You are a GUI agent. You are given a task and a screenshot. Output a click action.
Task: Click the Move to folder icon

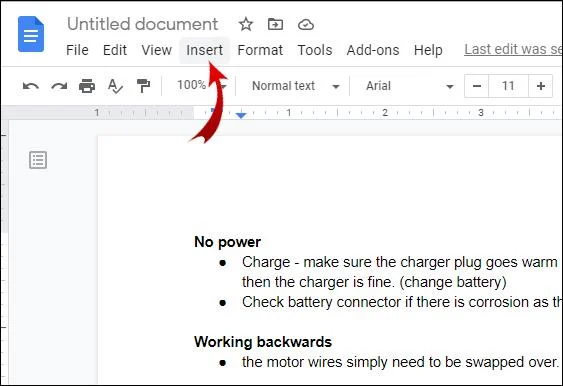click(275, 24)
